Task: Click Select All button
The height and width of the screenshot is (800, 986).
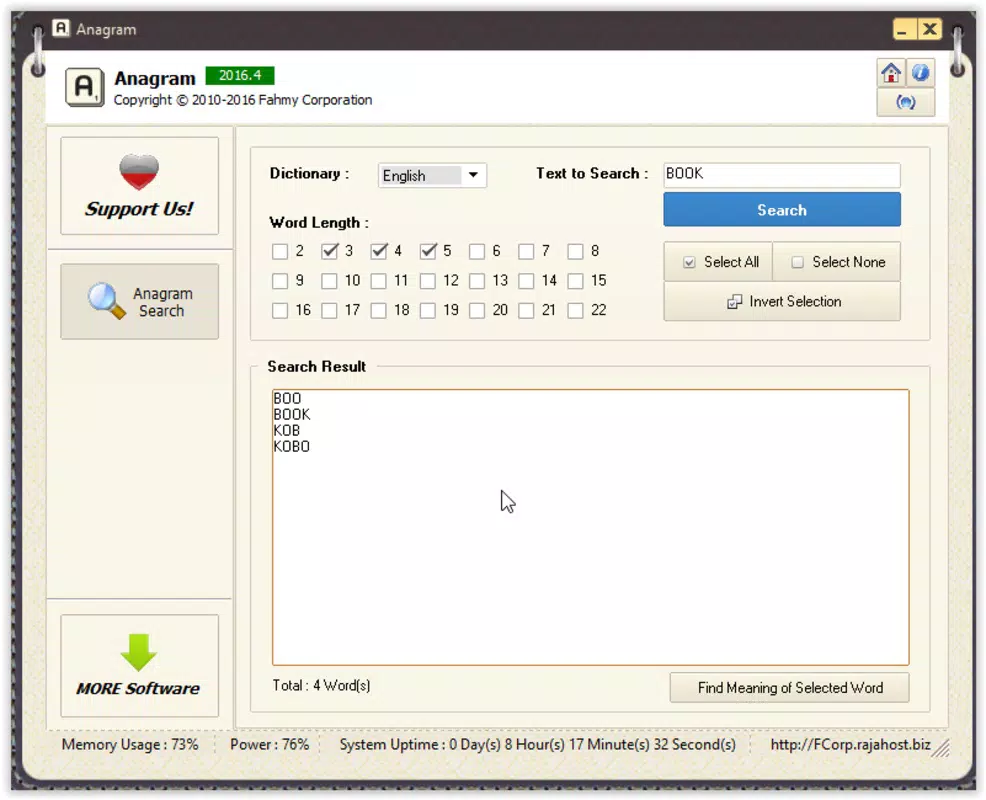Action: click(x=719, y=262)
